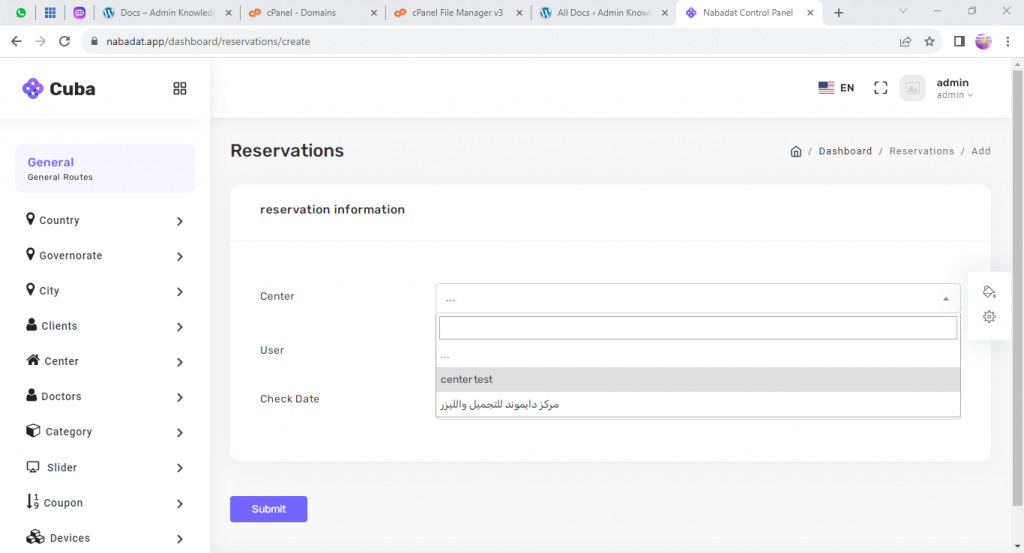1024x553 pixels.
Task: Go to Dashboard via breadcrumb link
Action: (x=845, y=151)
